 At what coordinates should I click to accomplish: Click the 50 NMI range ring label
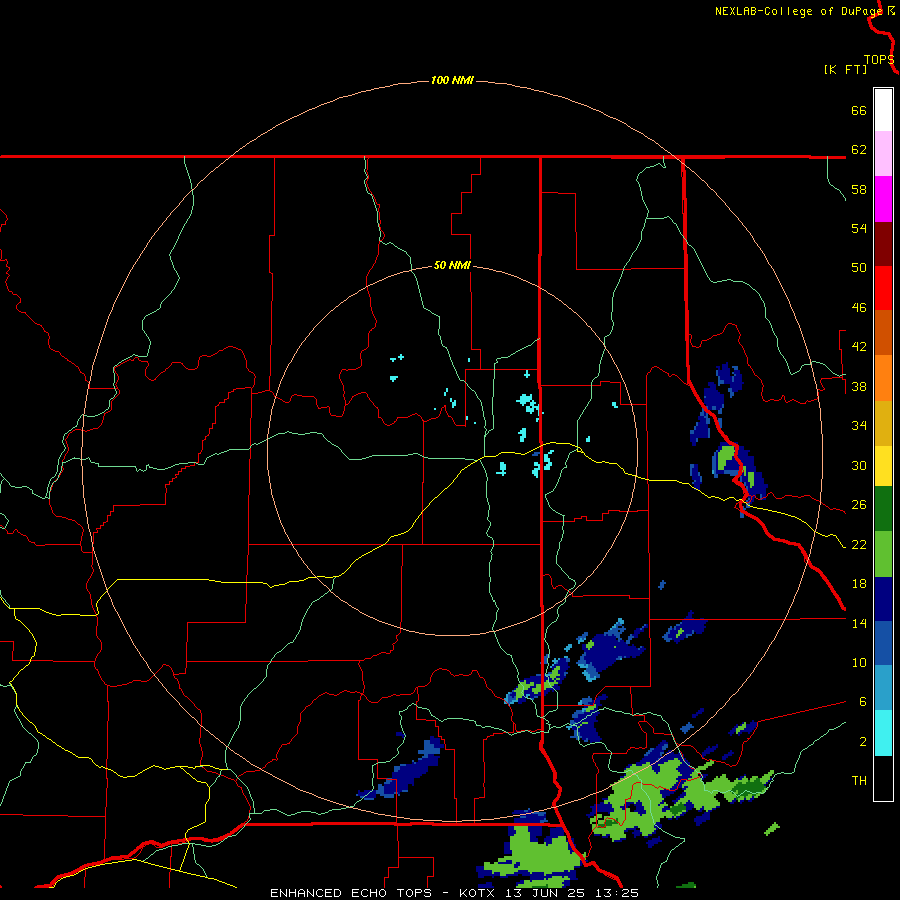[452, 265]
